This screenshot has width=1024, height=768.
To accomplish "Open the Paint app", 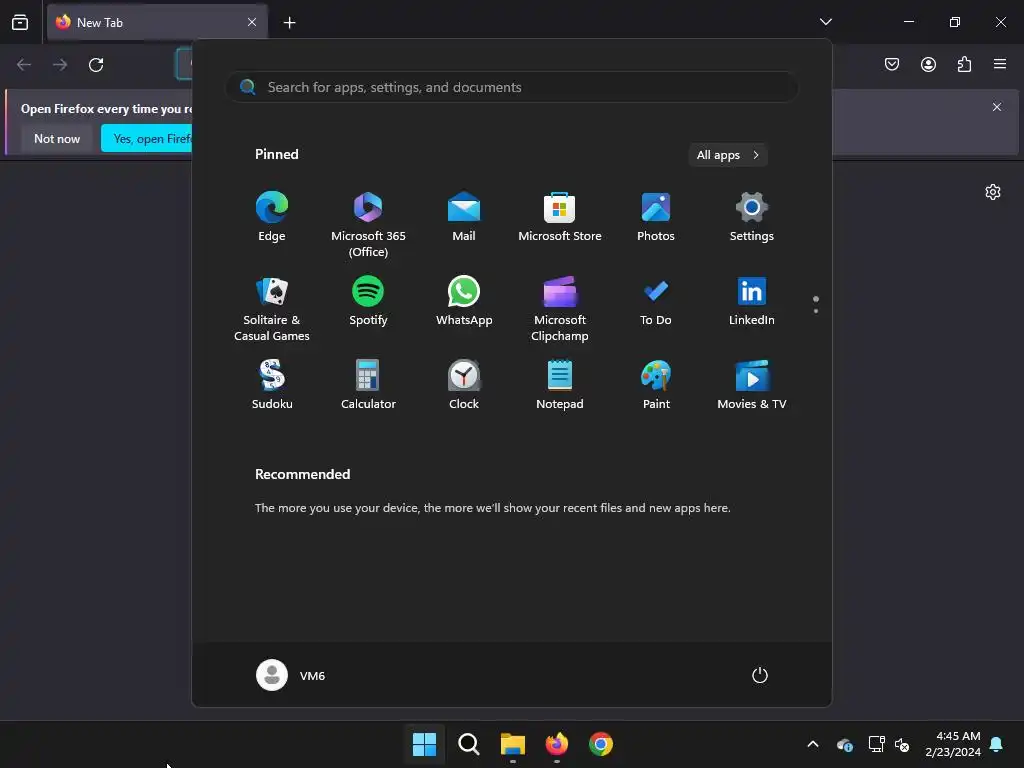I will click(x=656, y=385).
